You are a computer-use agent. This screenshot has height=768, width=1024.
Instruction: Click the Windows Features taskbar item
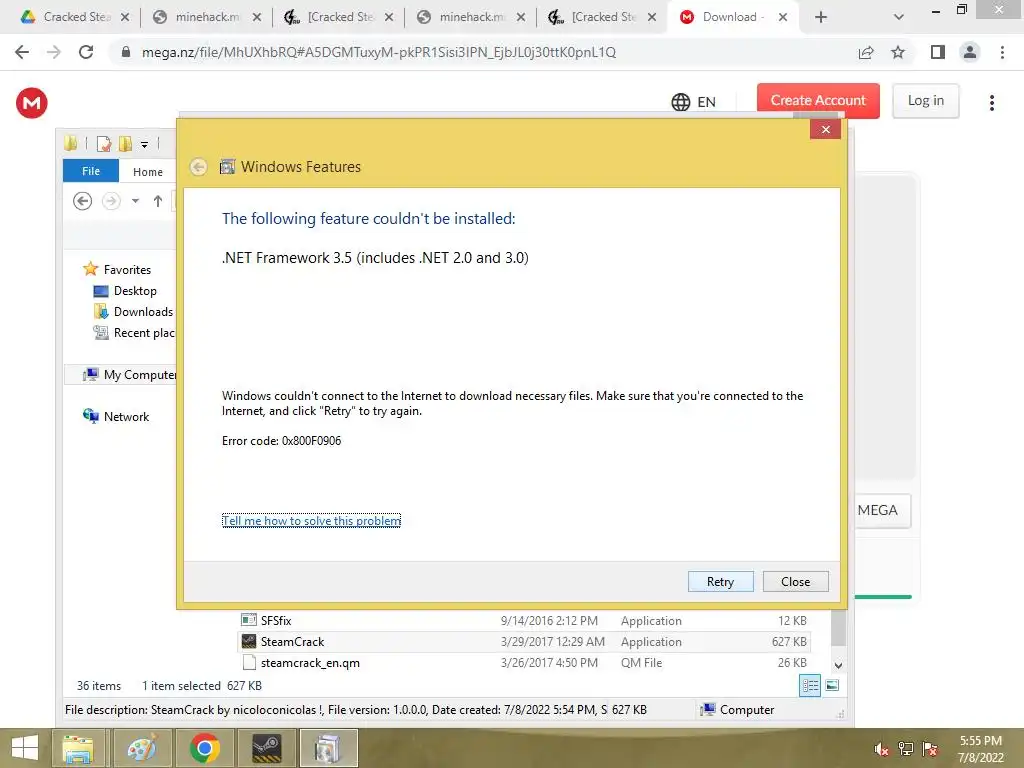328,748
